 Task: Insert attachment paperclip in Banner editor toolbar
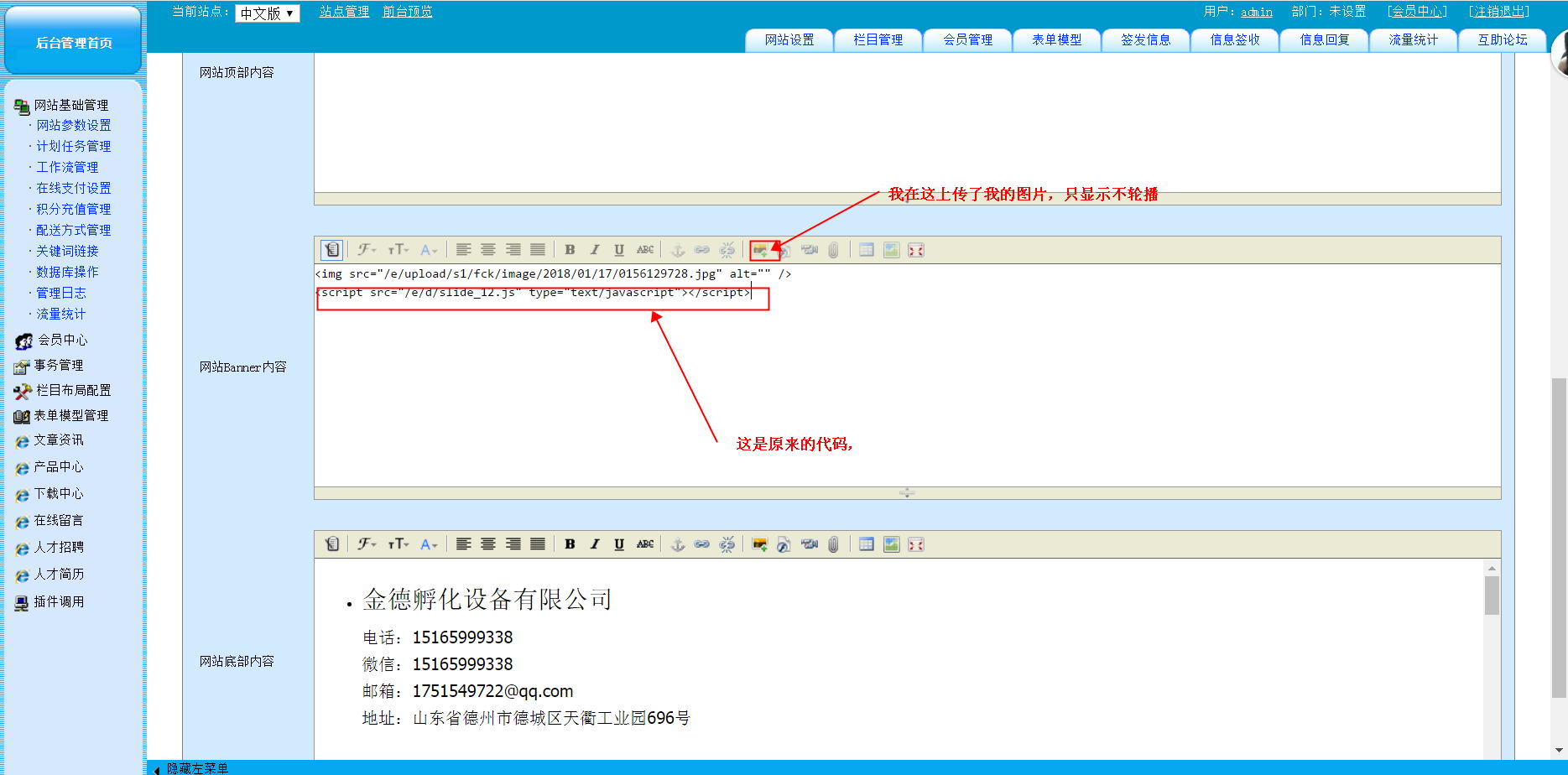pyautogui.click(x=833, y=250)
